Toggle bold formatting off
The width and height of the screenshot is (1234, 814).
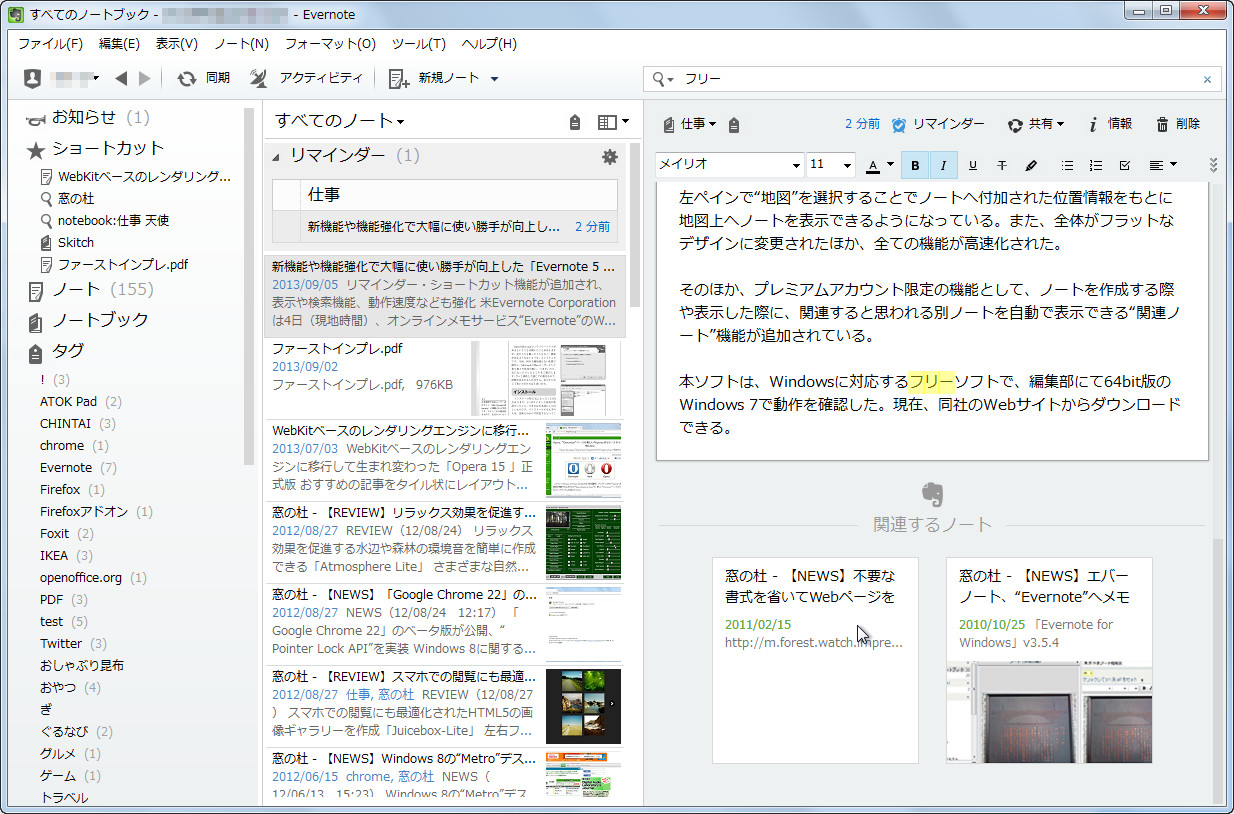[915, 165]
